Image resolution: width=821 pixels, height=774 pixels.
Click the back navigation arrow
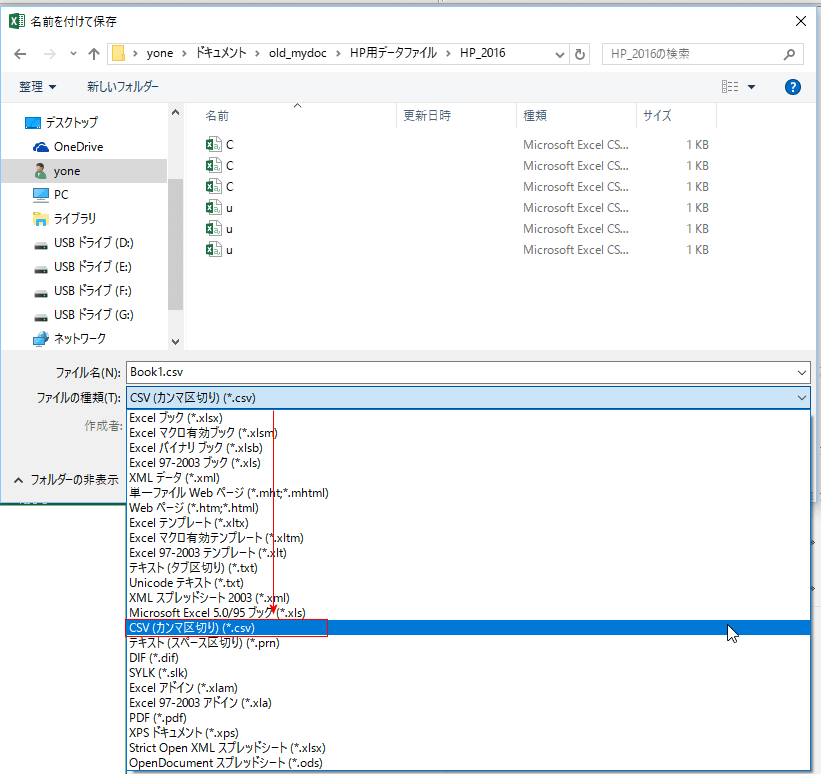pyautogui.click(x=20, y=54)
